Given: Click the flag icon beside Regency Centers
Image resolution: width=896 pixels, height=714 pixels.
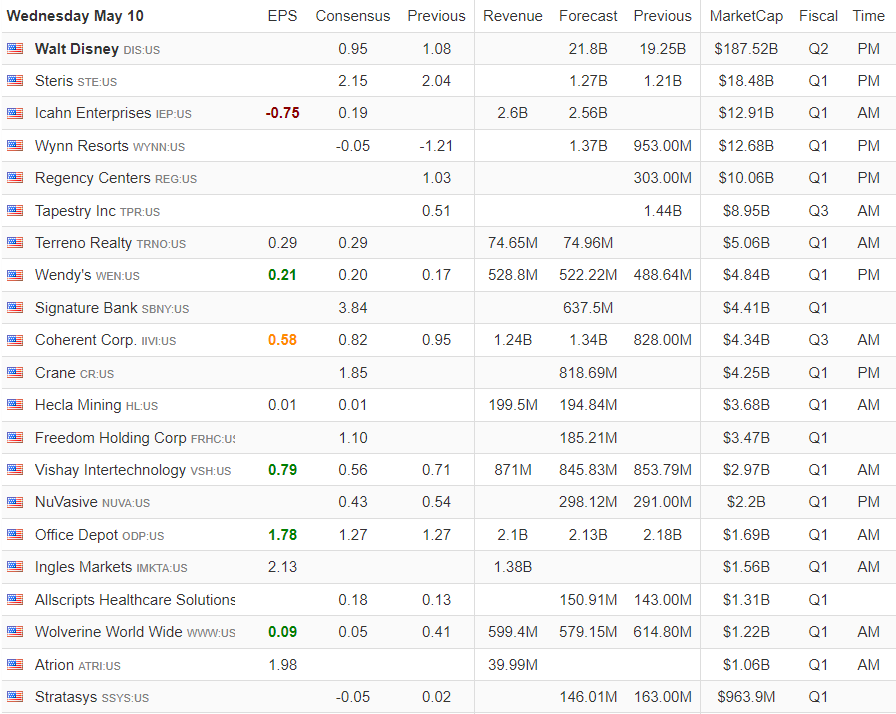Looking at the screenshot, I should [x=15, y=178].
